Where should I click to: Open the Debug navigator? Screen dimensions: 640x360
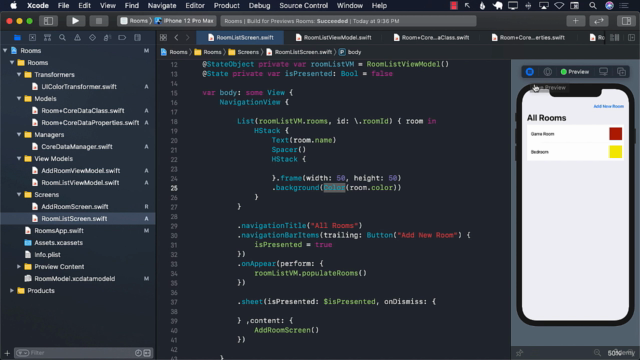[107, 38]
